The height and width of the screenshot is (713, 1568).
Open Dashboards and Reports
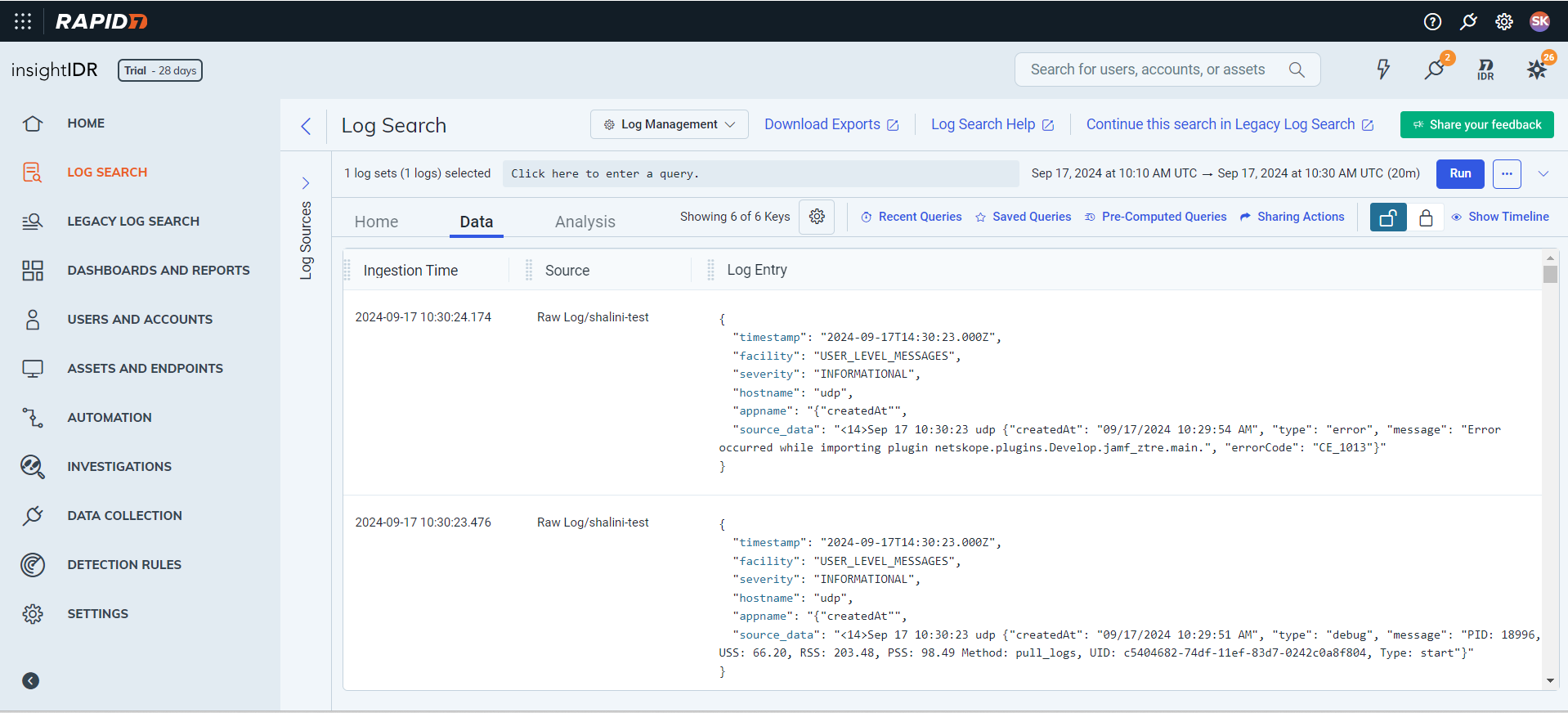tap(159, 271)
